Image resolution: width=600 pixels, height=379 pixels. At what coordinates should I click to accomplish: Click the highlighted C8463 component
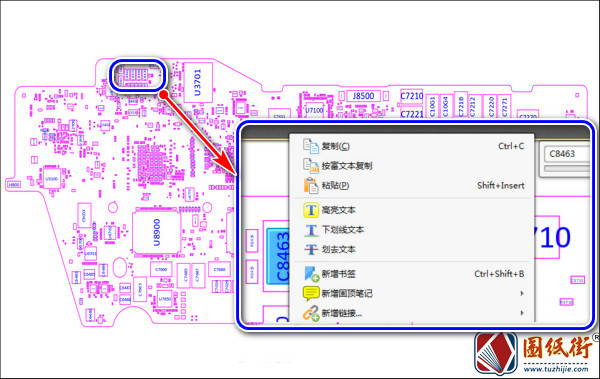click(278, 256)
